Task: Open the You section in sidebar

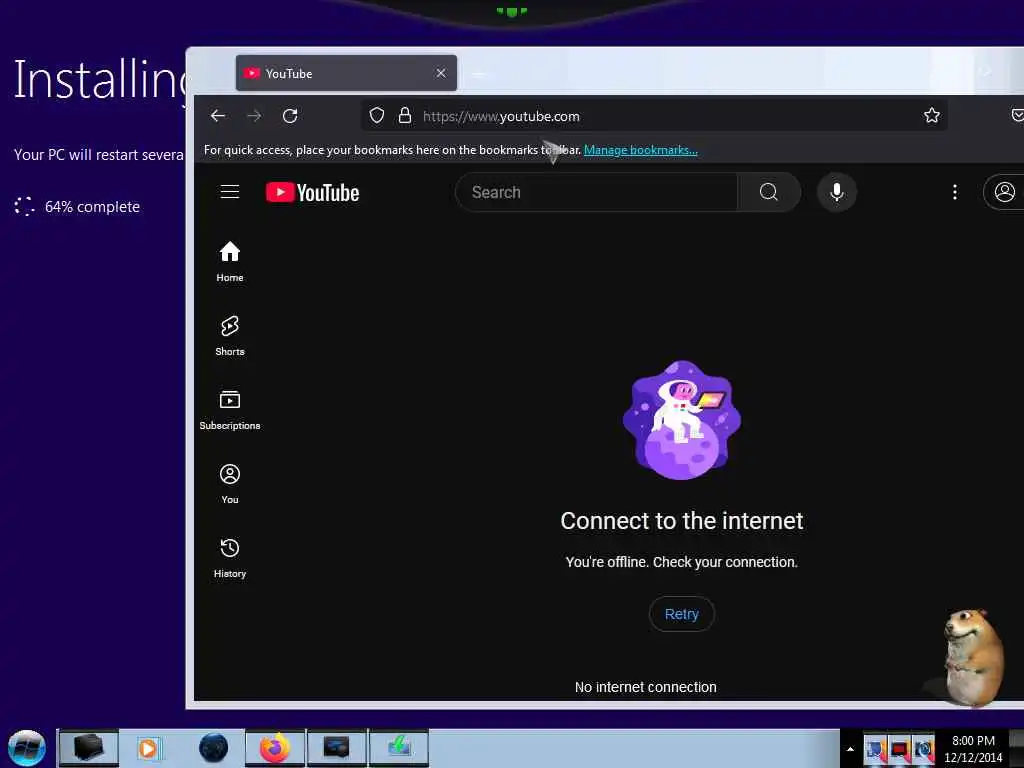Action: tap(230, 484)
